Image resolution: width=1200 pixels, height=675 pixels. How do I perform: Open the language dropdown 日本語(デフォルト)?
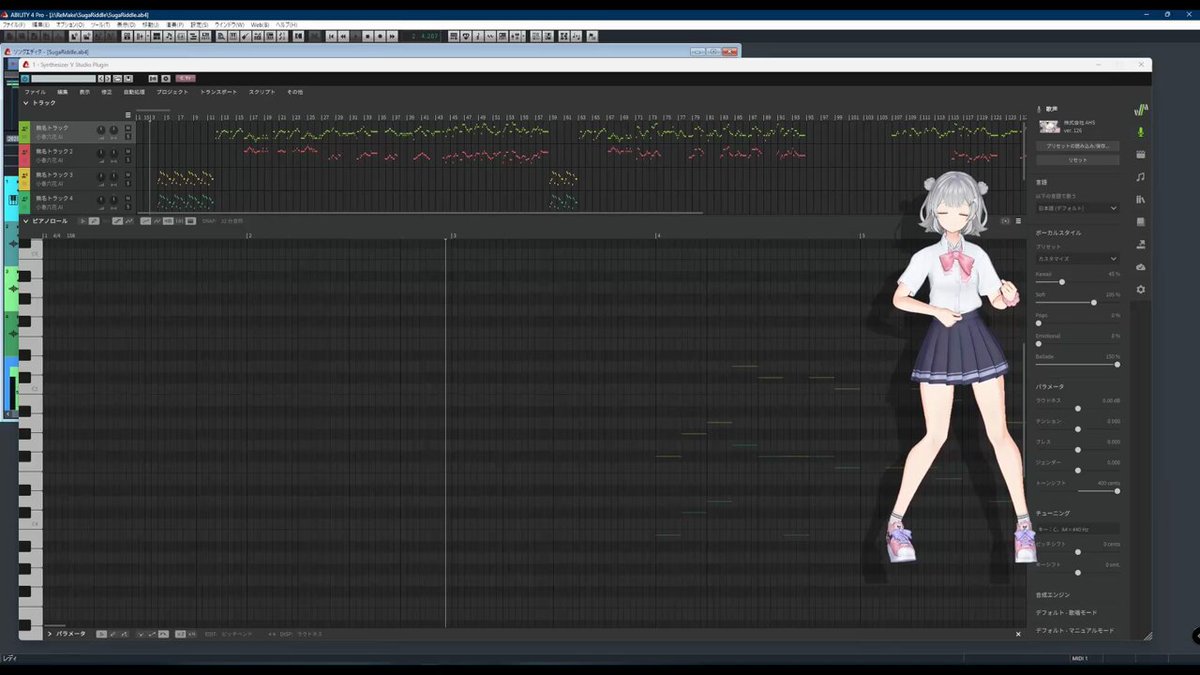pyautogui.click(x=1077, y=208)
